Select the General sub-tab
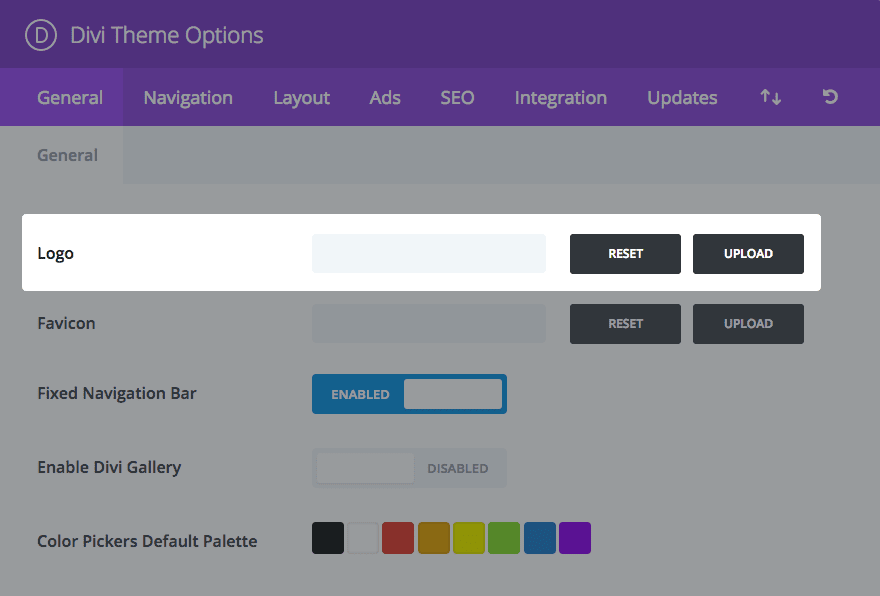Image resolution: width=880 pixels, height=596 pixels. tap(67, 155)
